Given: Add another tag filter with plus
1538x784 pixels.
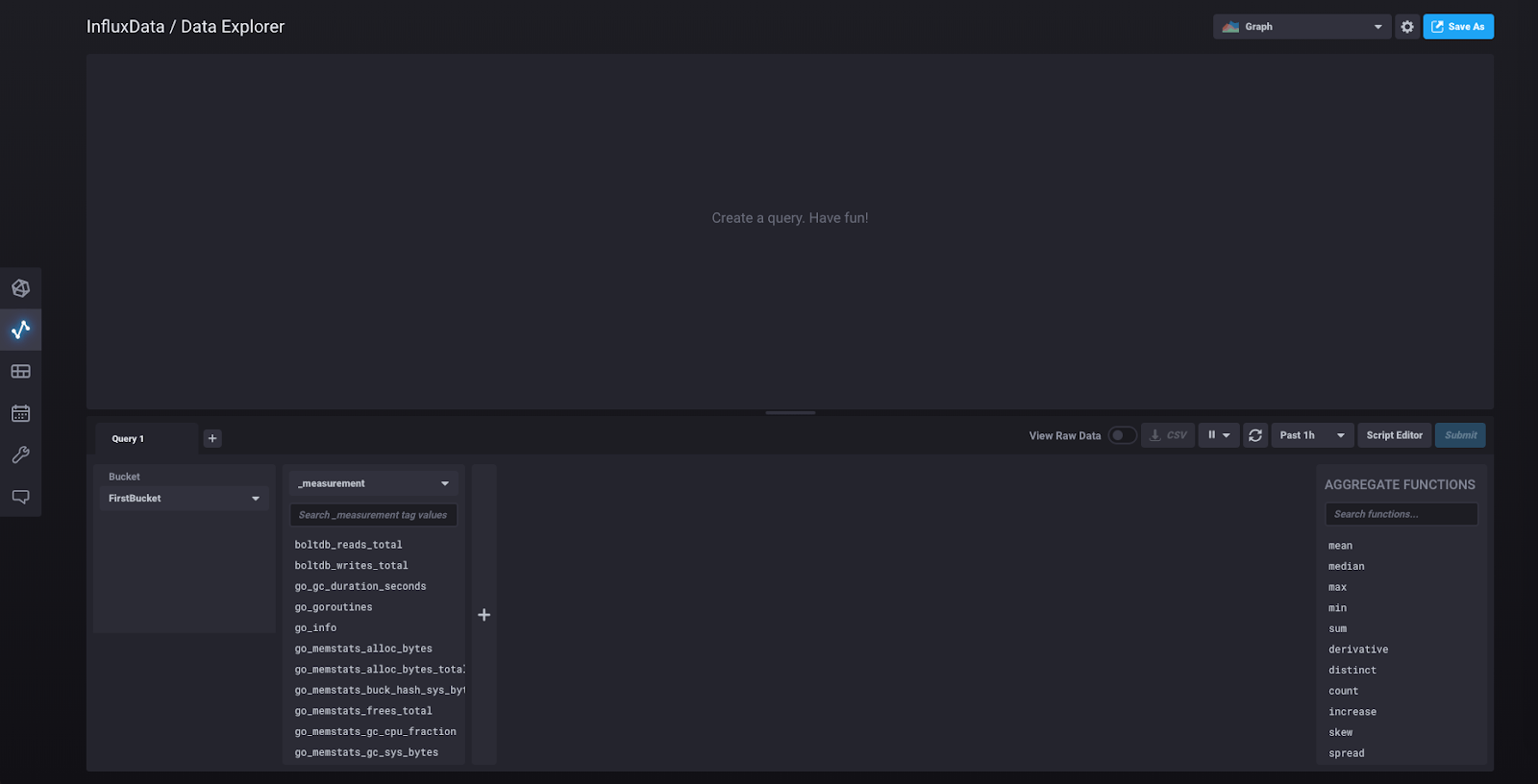Looking at the screenshot, I should pos(484,615).
